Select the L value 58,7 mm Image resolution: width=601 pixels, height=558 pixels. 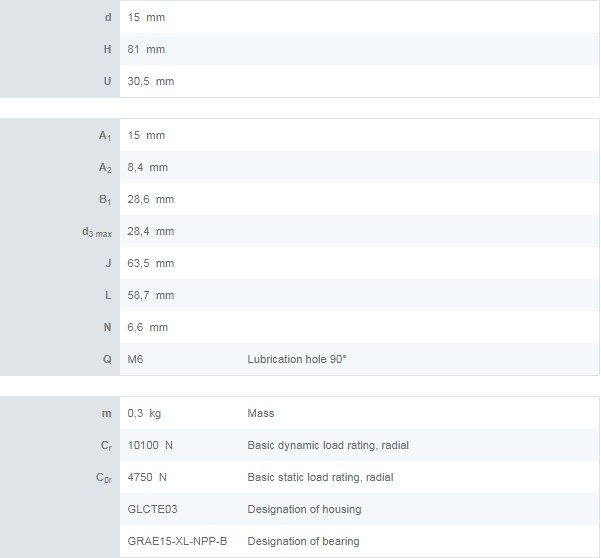(150, 295)
